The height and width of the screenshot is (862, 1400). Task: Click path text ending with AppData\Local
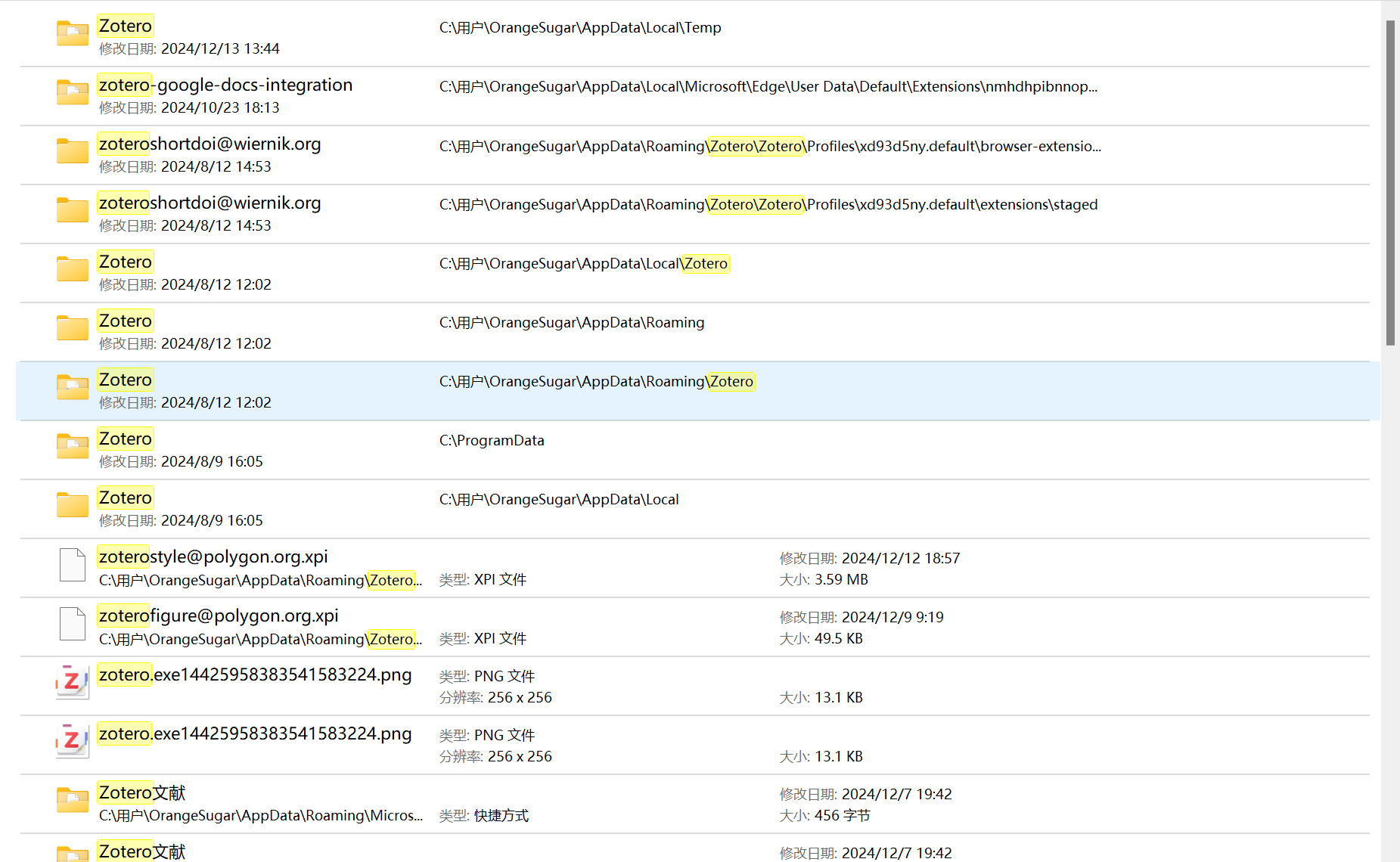pyautogui.click(x=559, y=500)
